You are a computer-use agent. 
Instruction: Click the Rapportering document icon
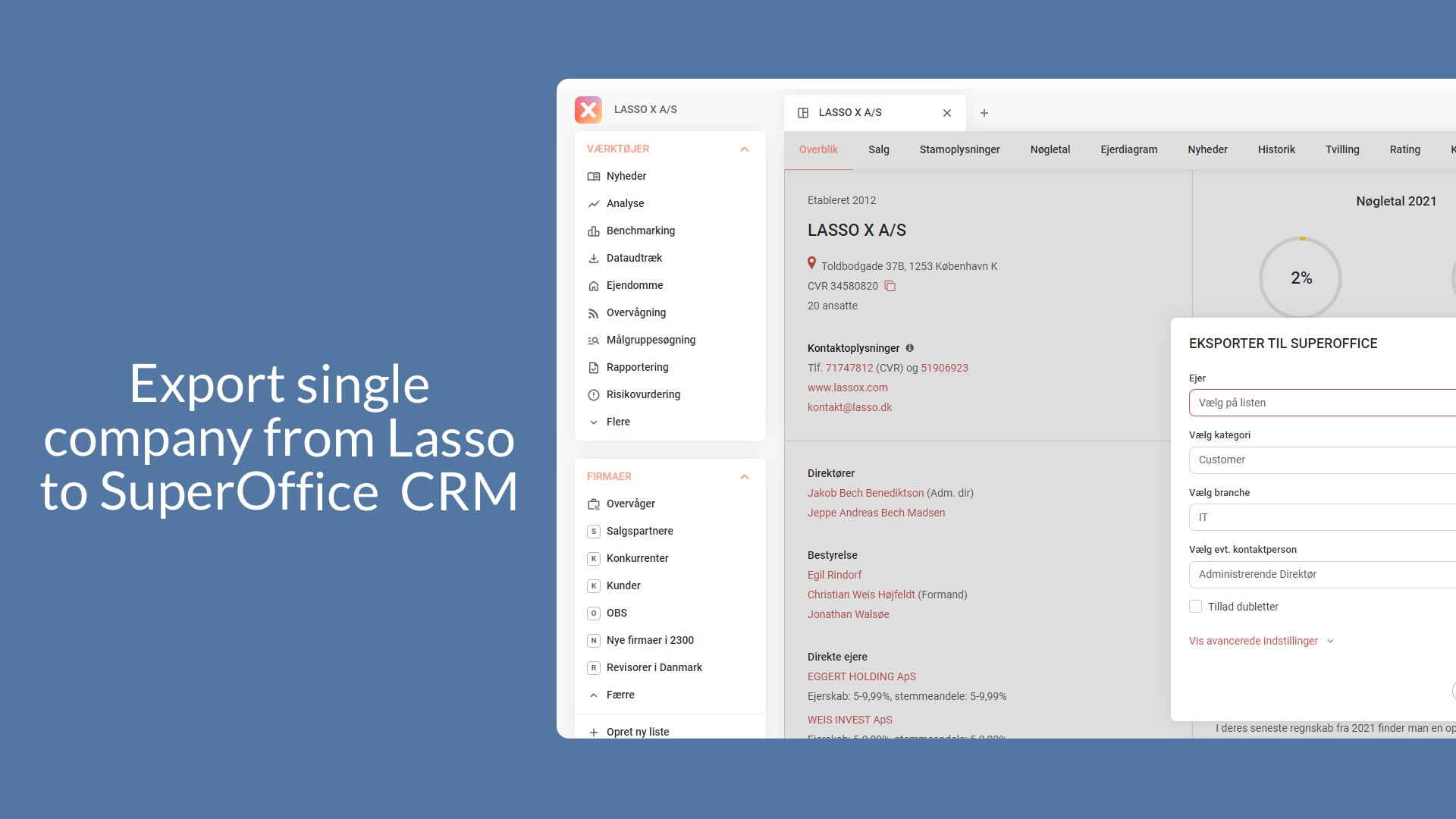point(594,368)
